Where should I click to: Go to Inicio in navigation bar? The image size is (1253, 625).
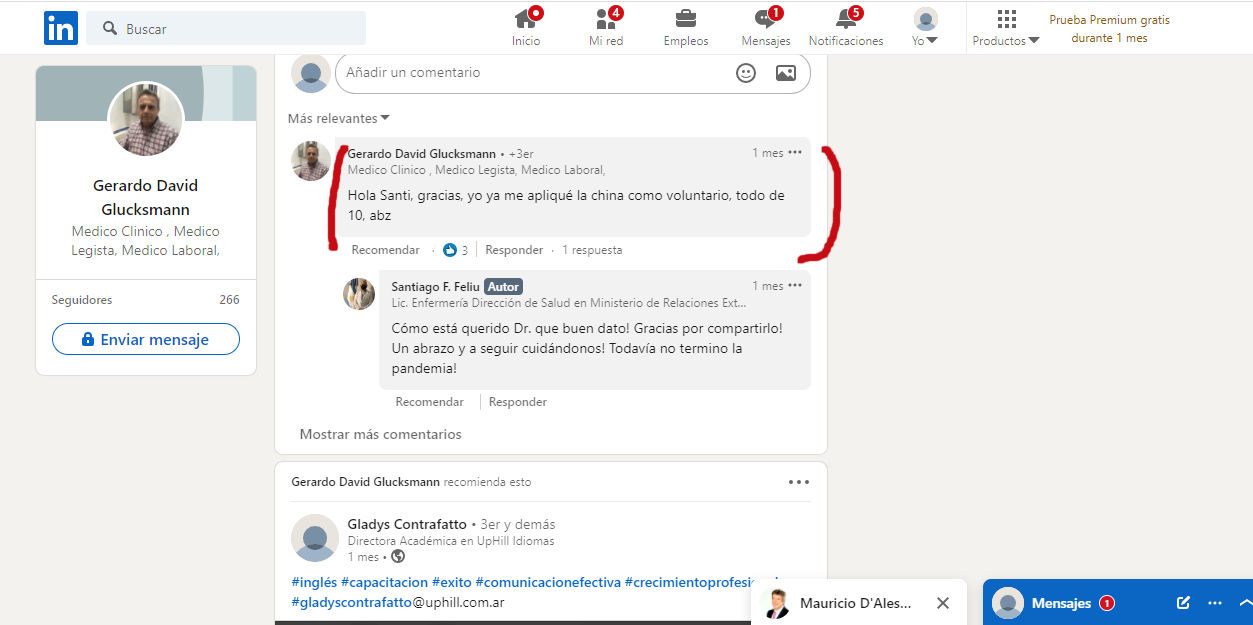tap(526, 27)
